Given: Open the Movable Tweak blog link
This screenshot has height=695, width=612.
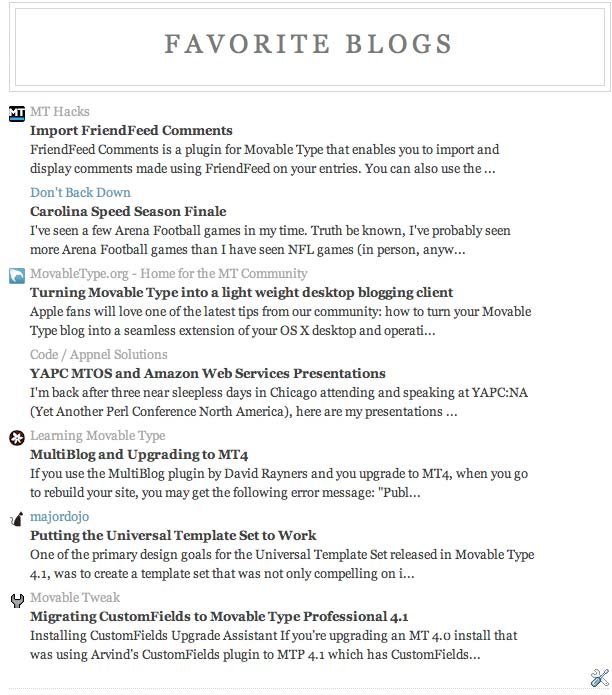Looking at the screenshot, I should (x=75, y=598).
